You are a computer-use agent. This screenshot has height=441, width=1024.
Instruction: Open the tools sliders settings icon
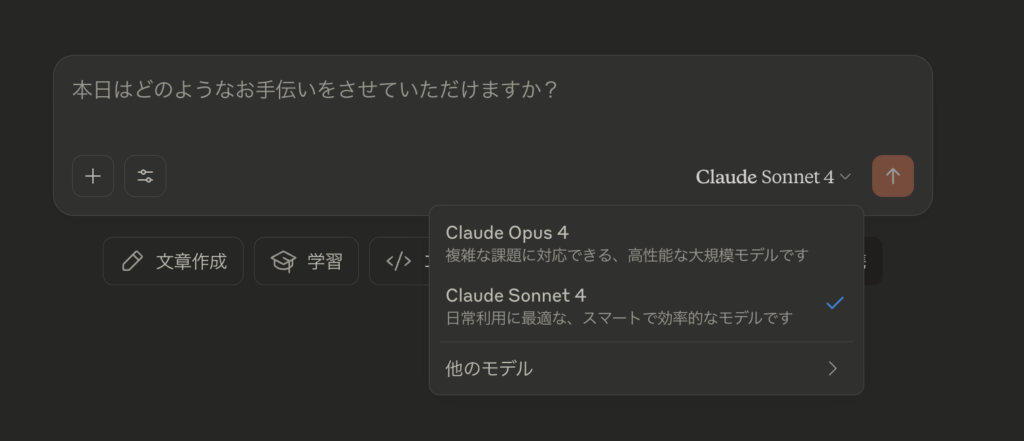coord(145,176)
